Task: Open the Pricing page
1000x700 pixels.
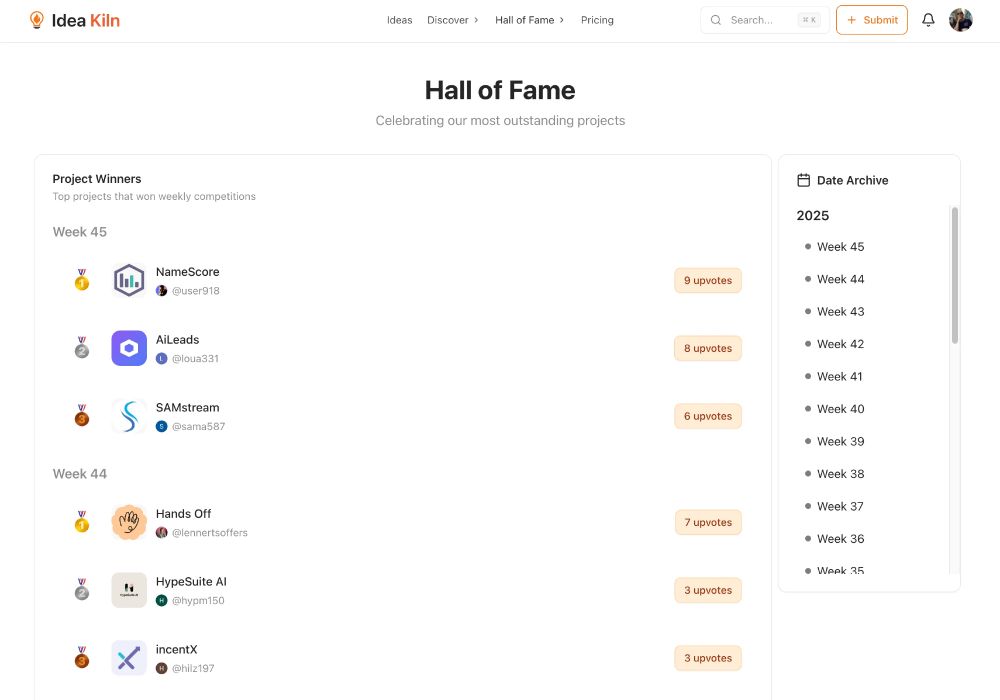Action: pyautogui.click(x=597, y=20)
